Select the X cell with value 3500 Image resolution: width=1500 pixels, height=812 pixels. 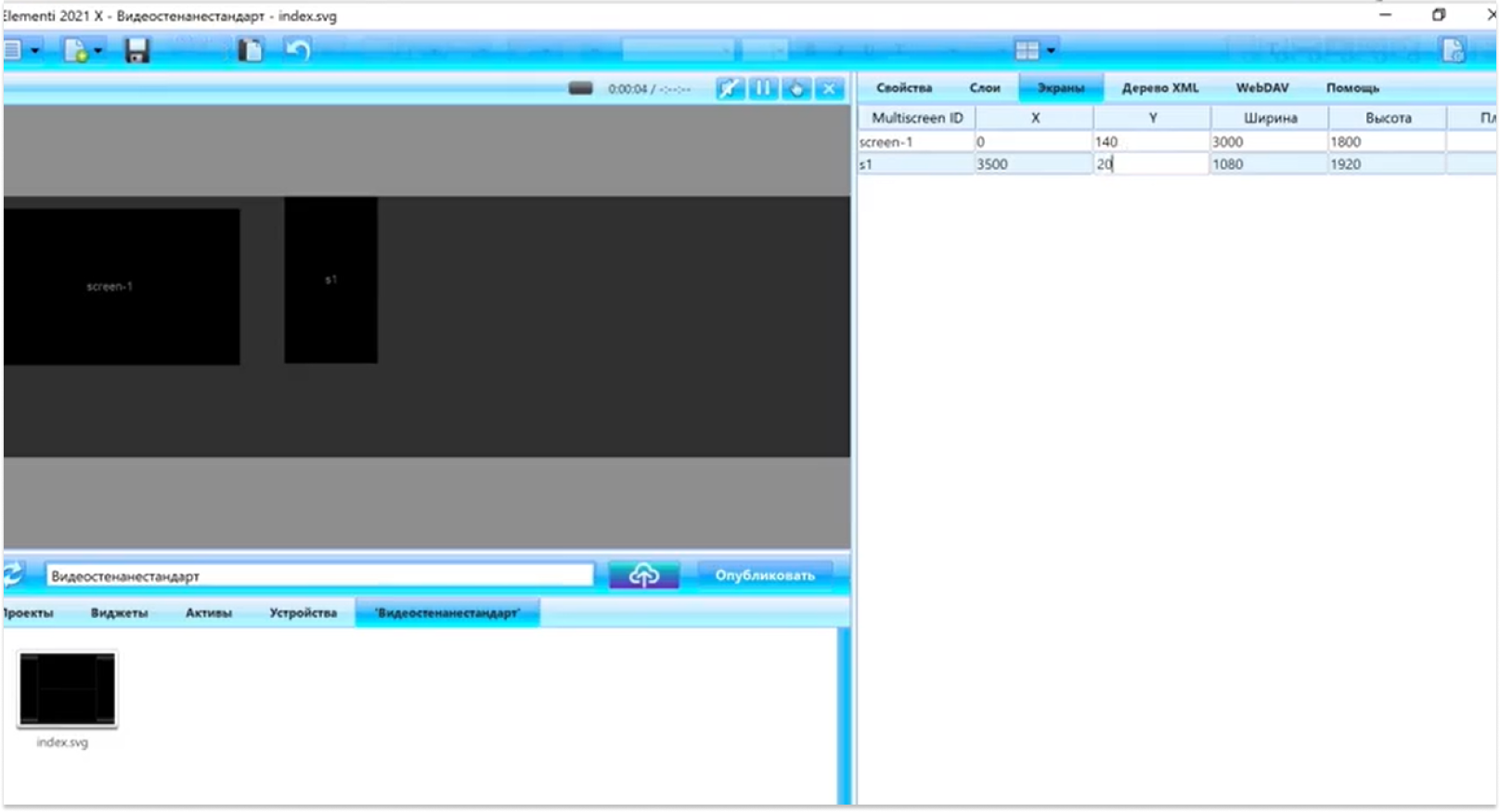(1034, 164)
